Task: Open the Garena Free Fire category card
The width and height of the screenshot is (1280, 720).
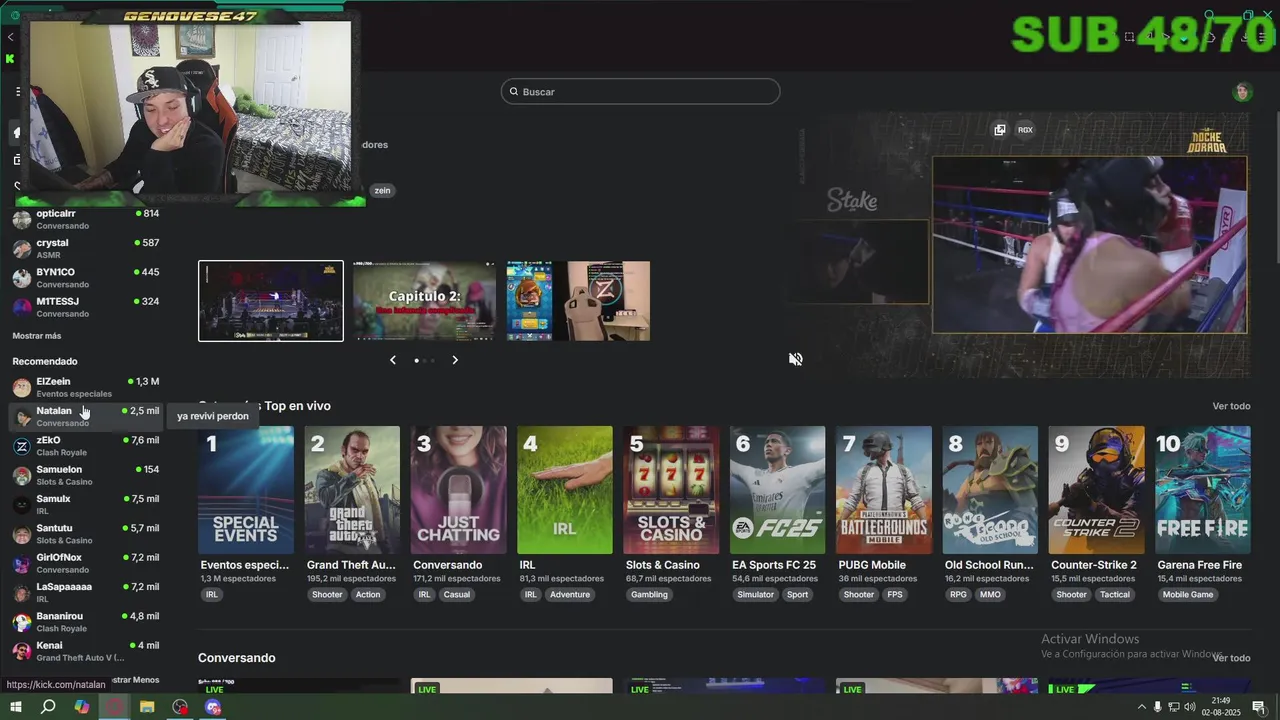Action: coord(1203,490)
